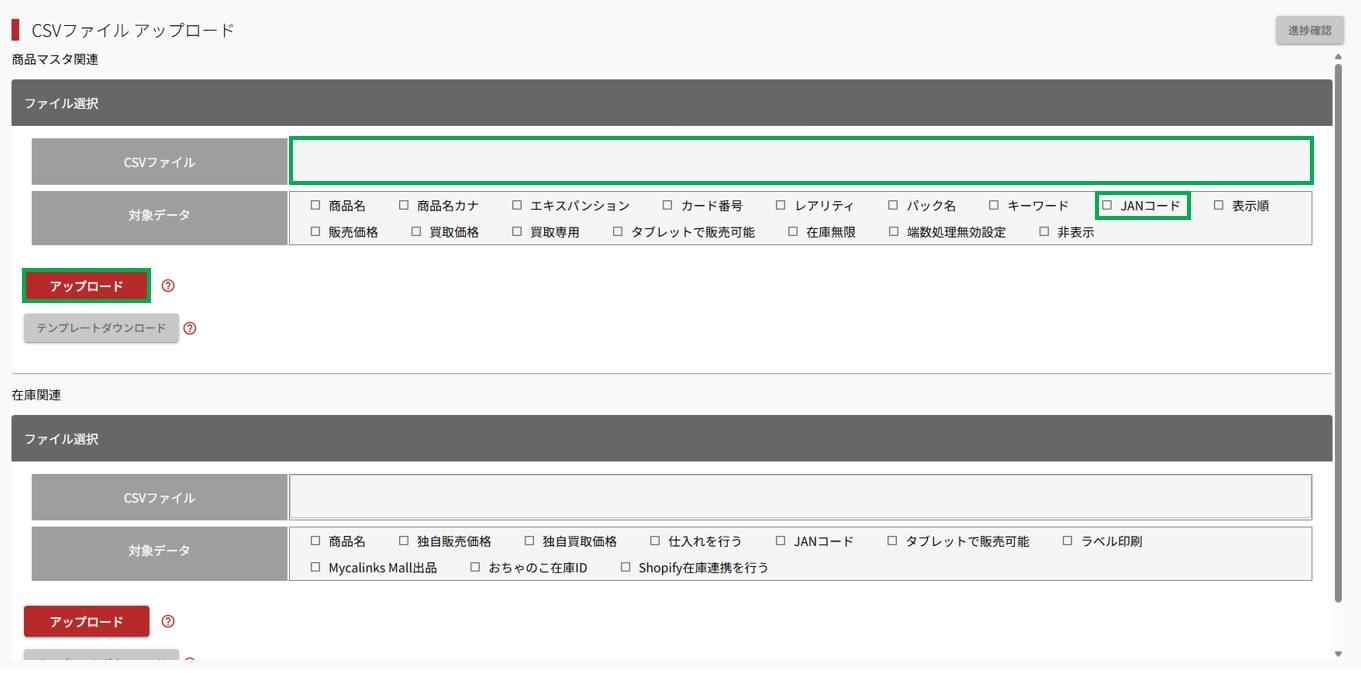Enable the エキスパンション checkbox

517,206
